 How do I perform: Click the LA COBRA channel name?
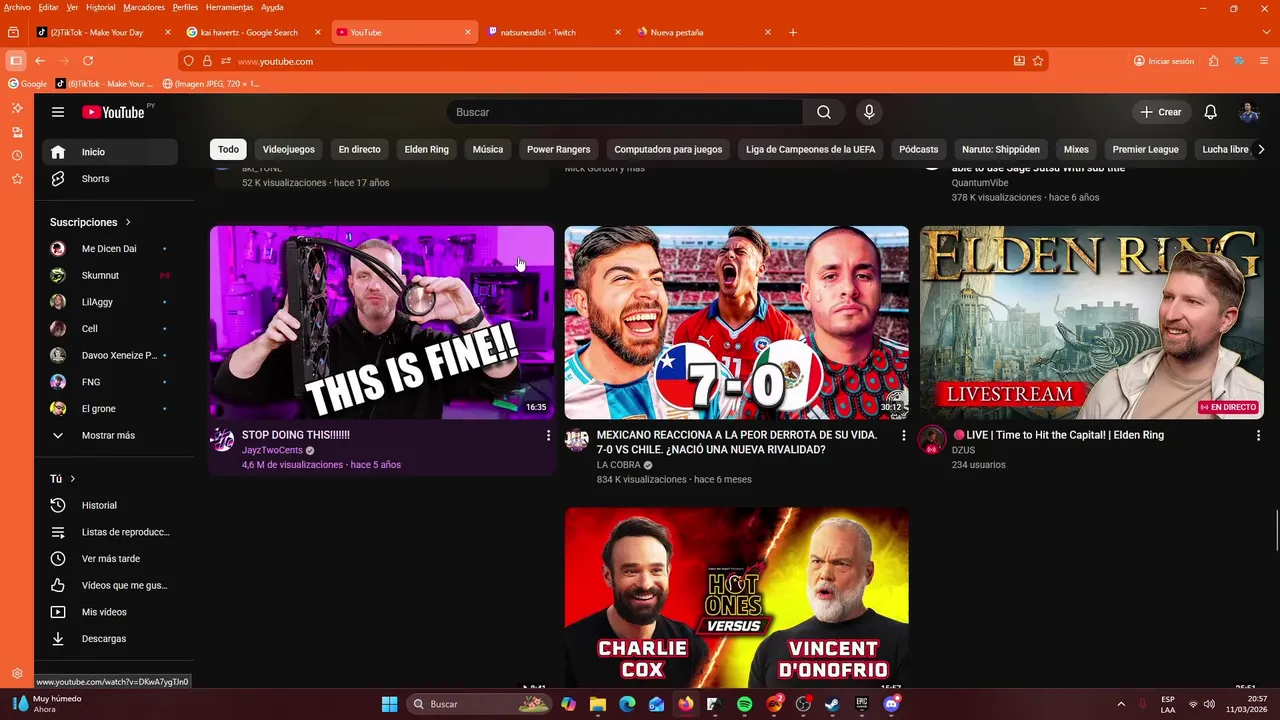(x=618, y=465)
